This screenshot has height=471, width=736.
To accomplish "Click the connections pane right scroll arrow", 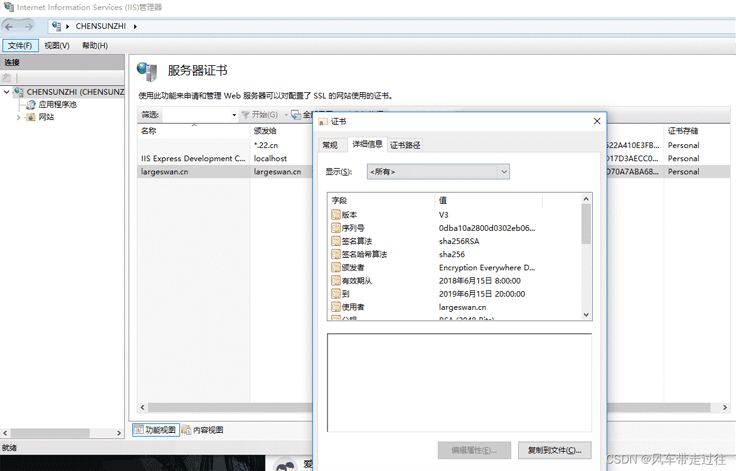I will pos(119,433).
